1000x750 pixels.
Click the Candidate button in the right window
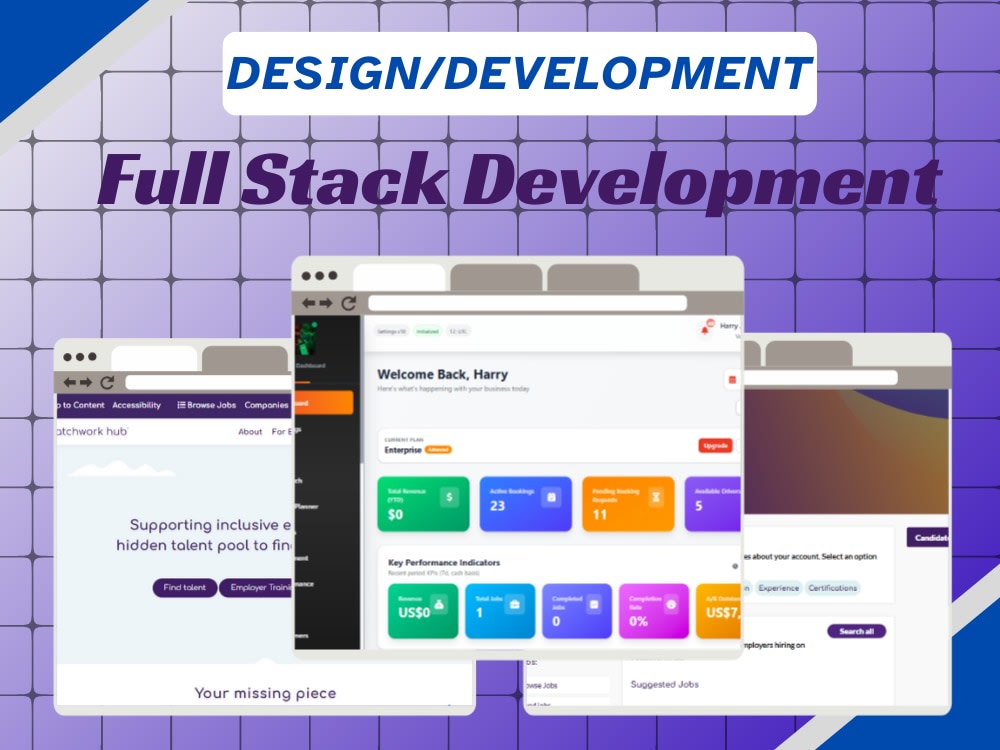tap(928, 538)
